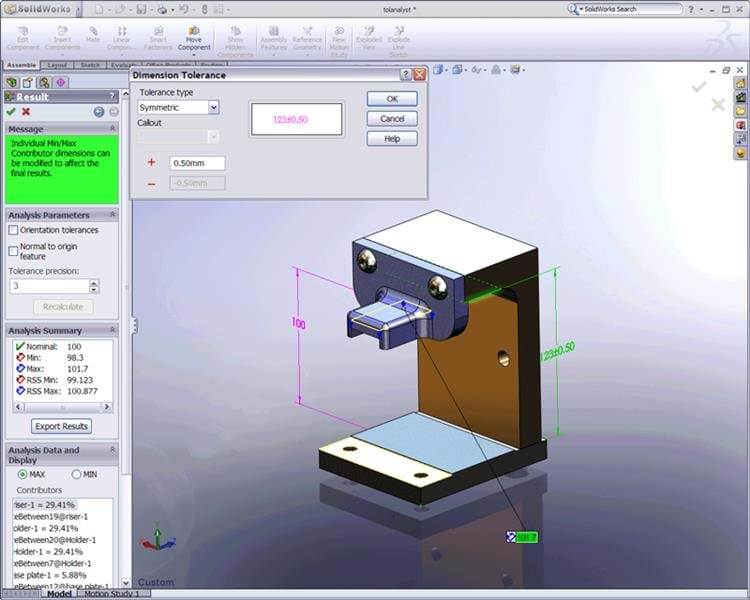Click the plus tolerance 0.50mm input field
This screenshot has height=600, width=750.
click(197, 163)
